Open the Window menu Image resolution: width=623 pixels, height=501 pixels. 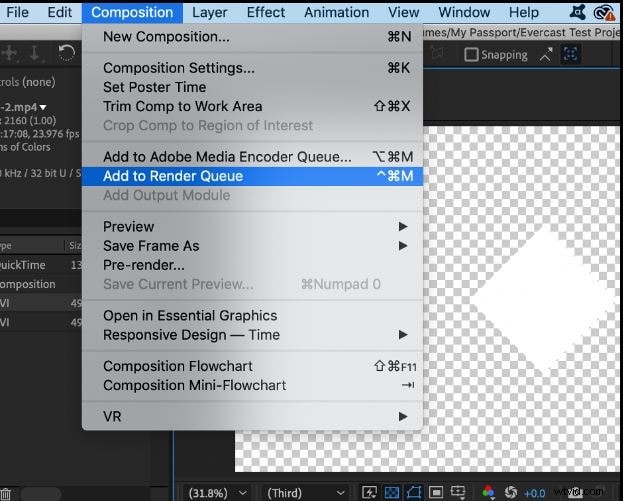coord(464,12)
